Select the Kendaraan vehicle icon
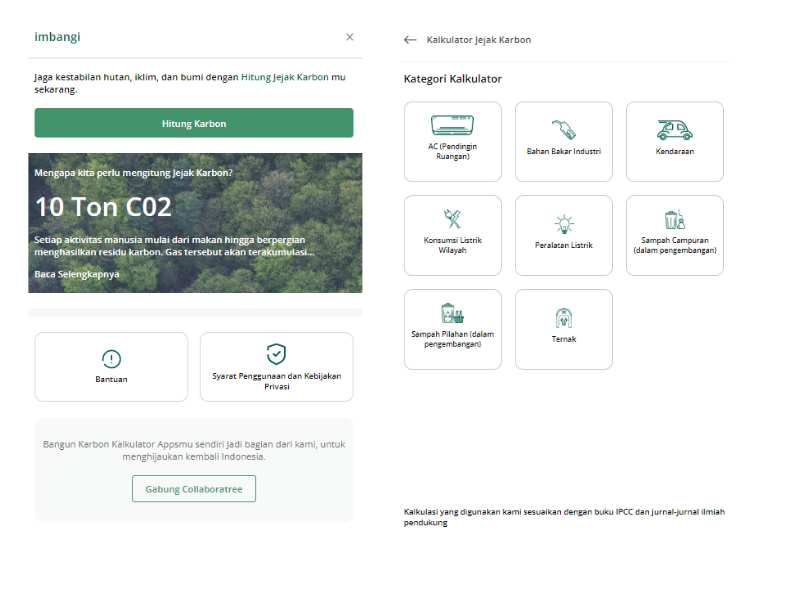 coord(674,130)
